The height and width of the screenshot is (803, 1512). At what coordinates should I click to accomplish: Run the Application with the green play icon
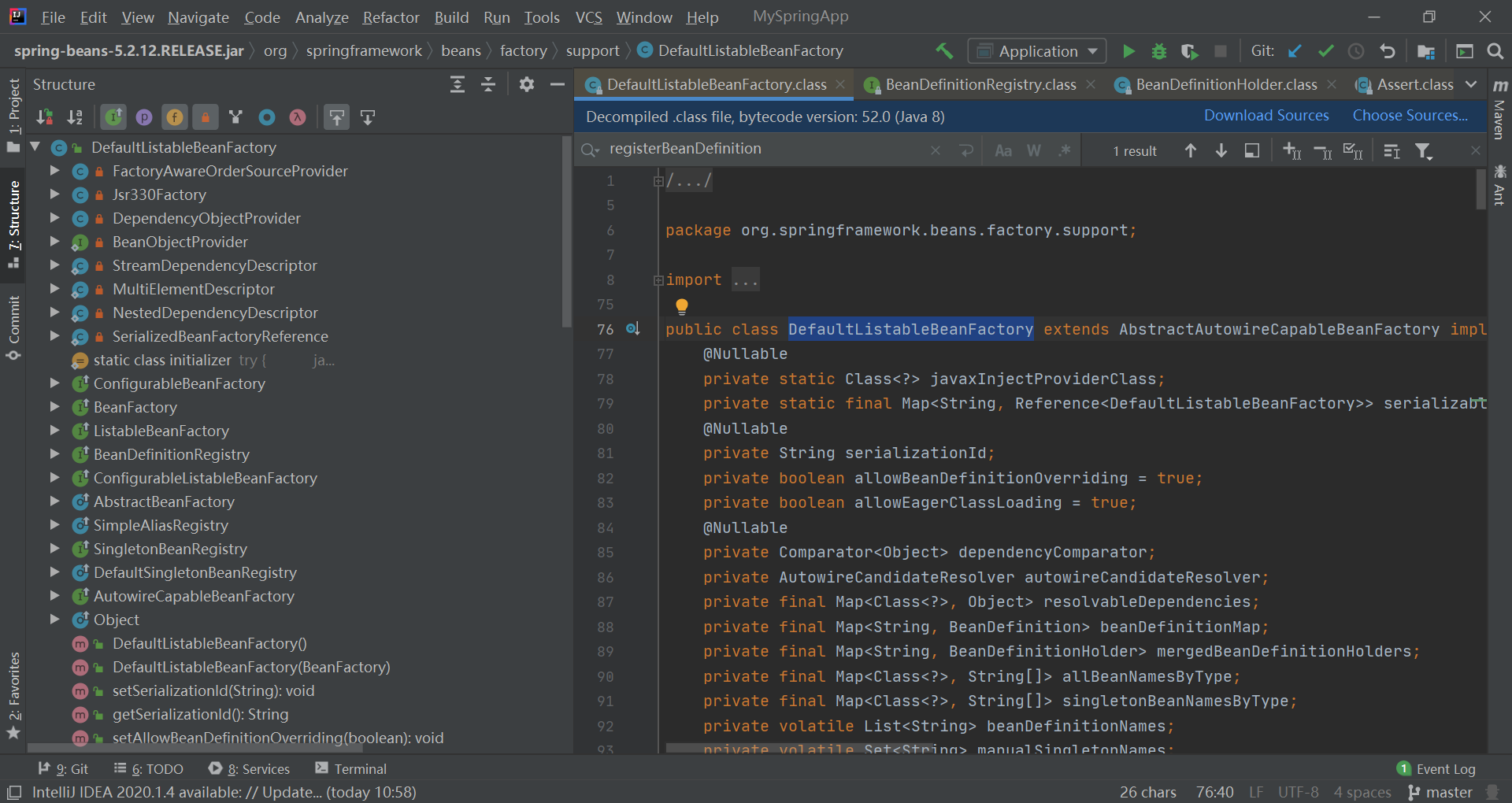(x=1128, y=51)
